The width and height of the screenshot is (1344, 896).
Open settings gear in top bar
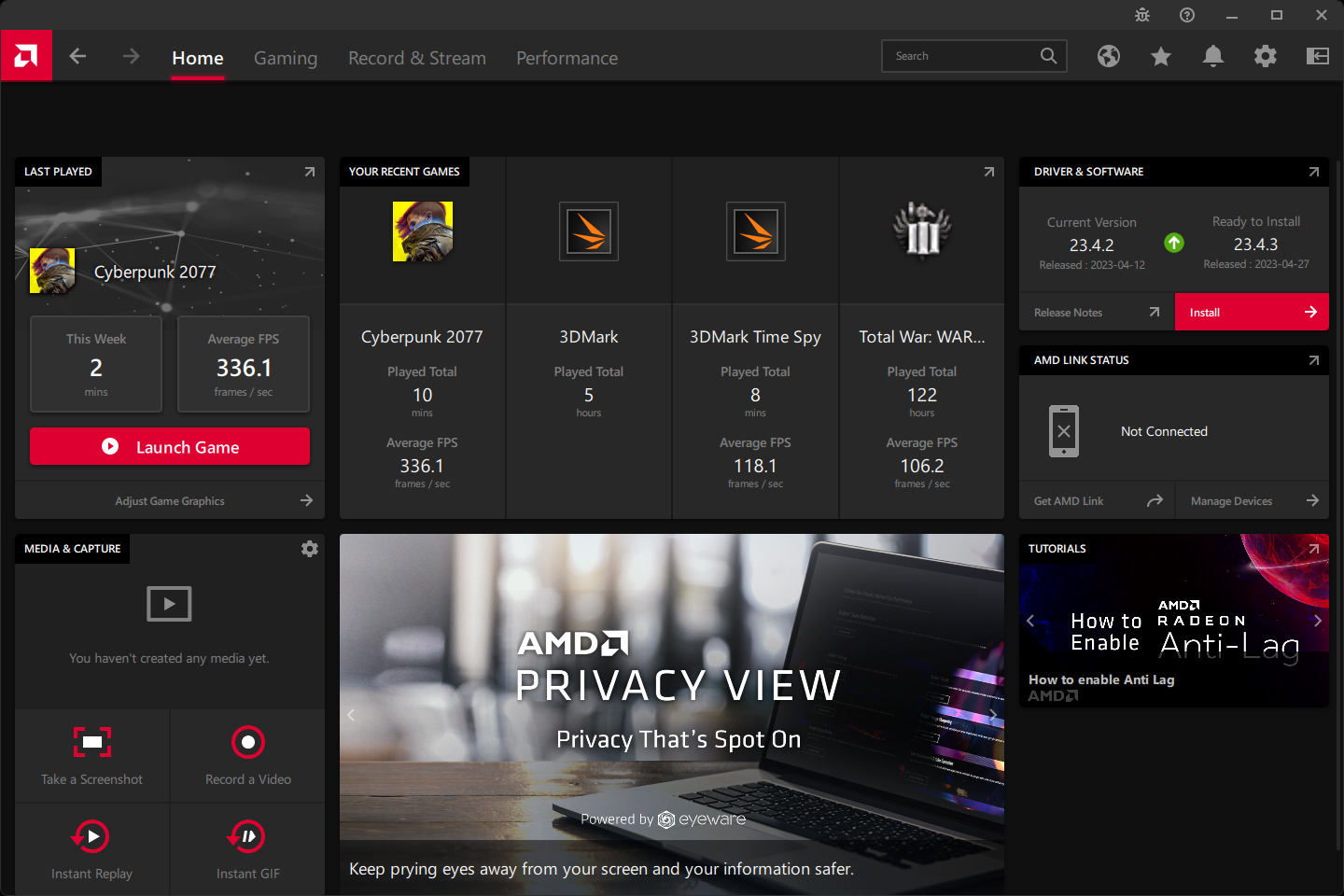1266,56
